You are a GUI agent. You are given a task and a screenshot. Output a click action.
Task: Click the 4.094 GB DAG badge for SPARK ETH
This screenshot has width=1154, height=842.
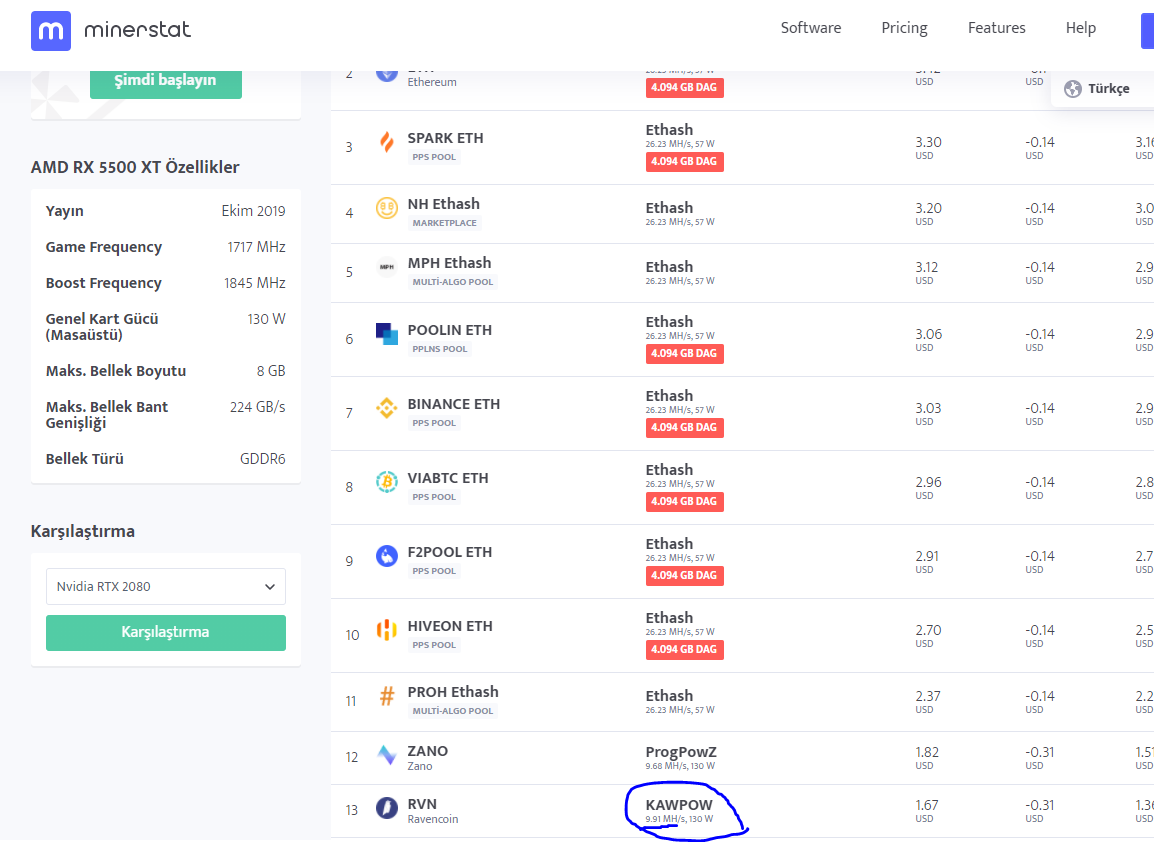[684, 162]
